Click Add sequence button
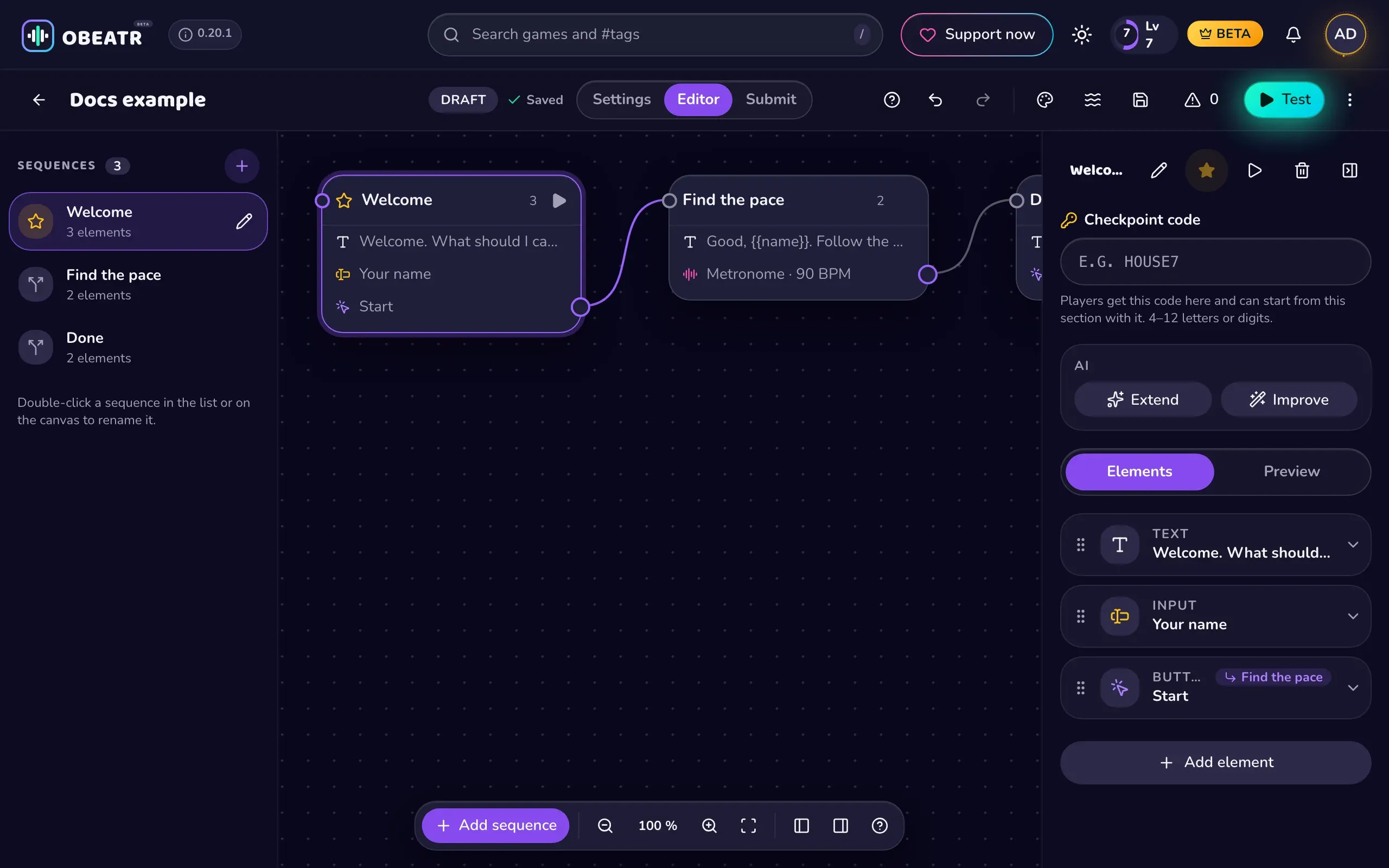The height and width of the screenshot is (868, 1389). pos(496,826)
